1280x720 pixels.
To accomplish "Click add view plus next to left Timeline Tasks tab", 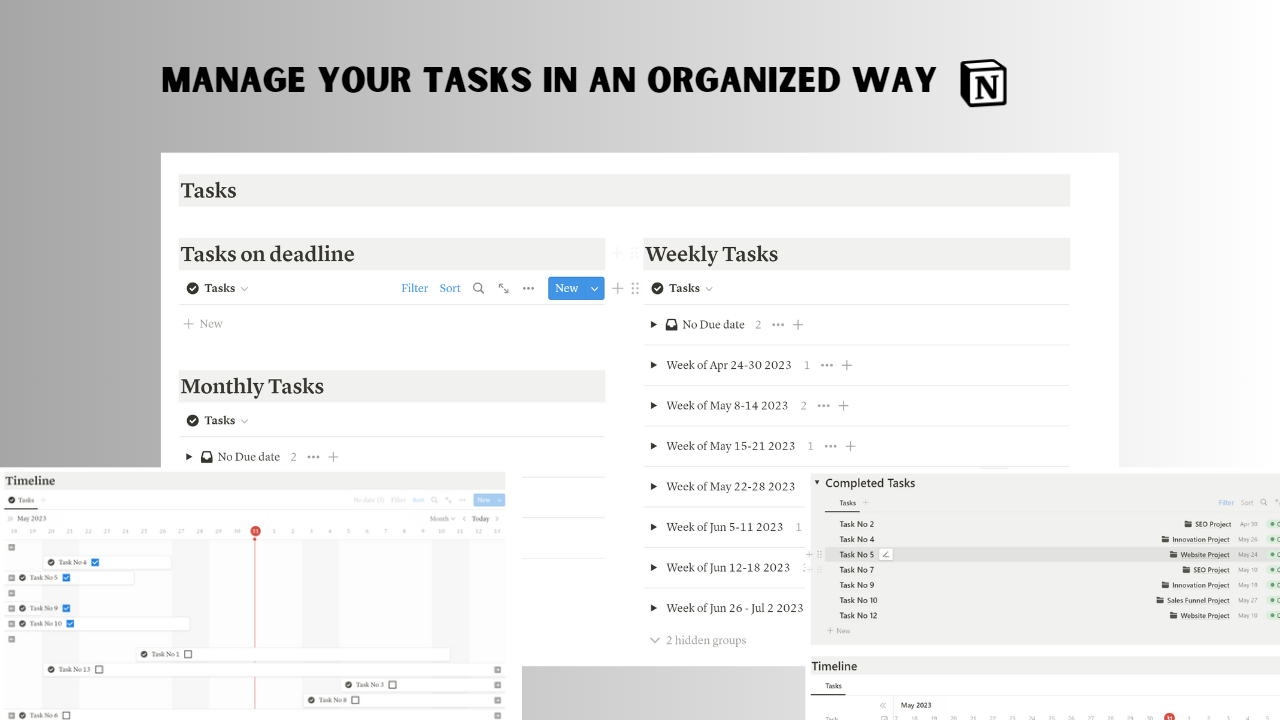I will click(x=43, y=500).
